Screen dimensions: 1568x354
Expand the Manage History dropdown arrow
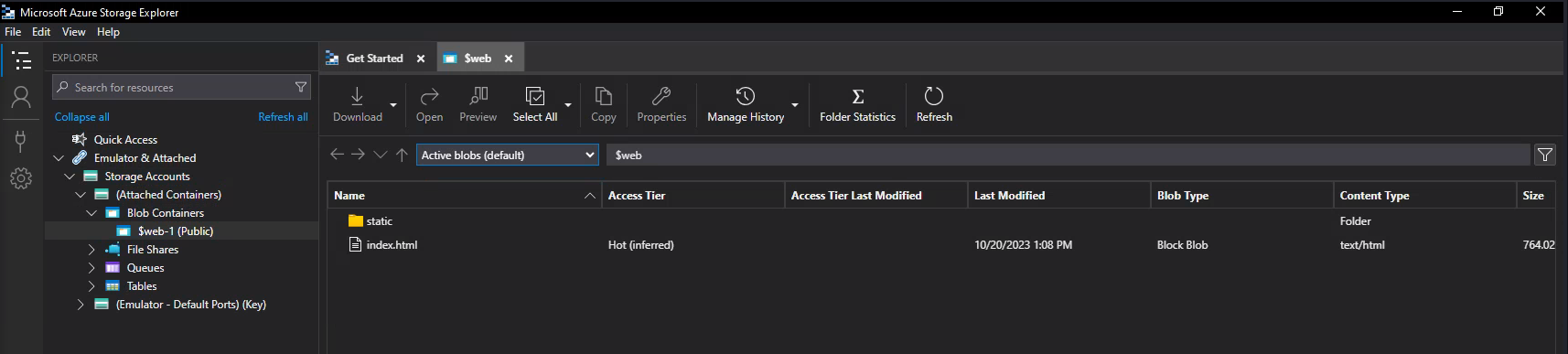pyautogui.click(x=795, y=105)
